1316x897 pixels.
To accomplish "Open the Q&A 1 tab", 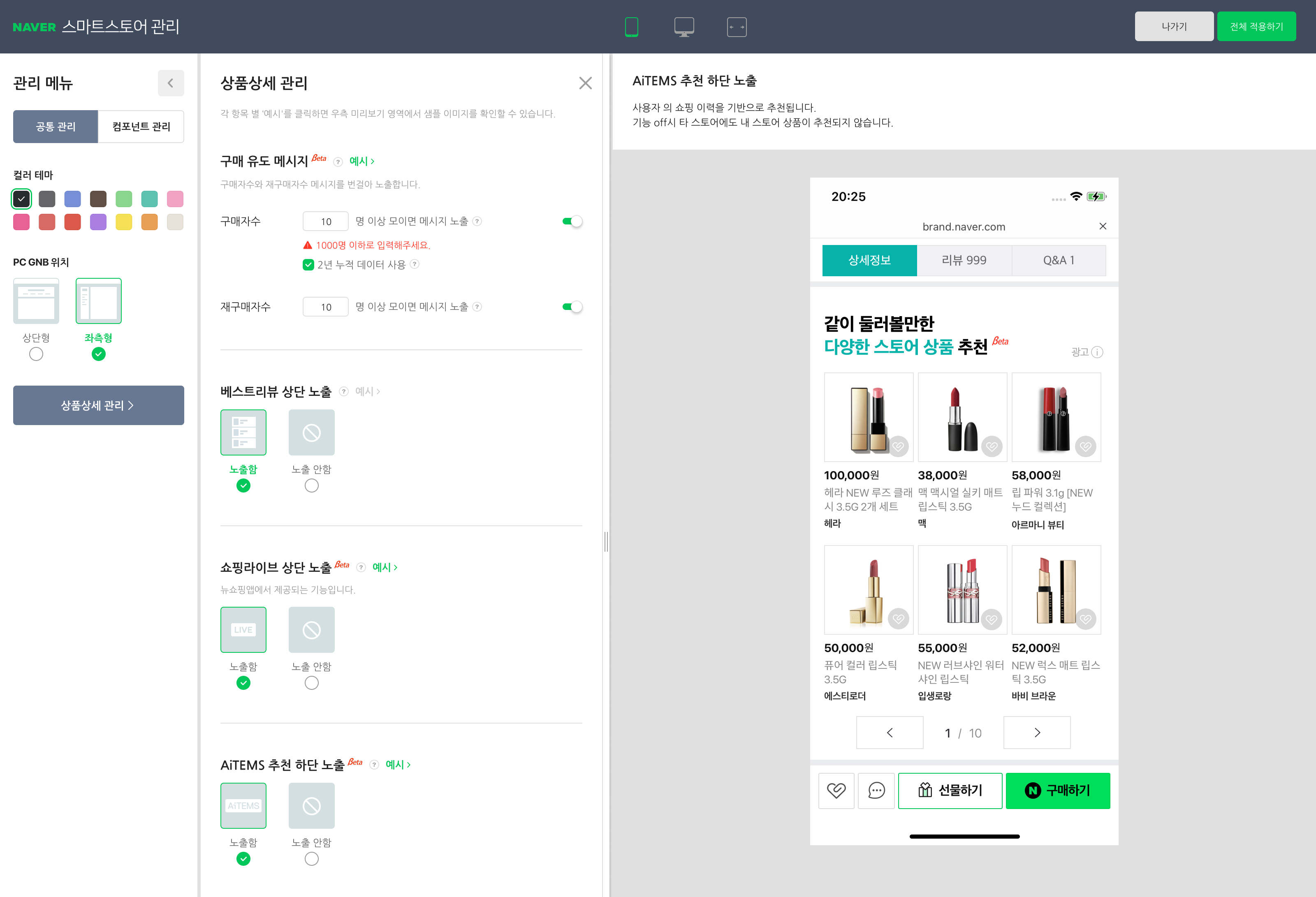I will pyautogui.click(x=1058, y=260).
